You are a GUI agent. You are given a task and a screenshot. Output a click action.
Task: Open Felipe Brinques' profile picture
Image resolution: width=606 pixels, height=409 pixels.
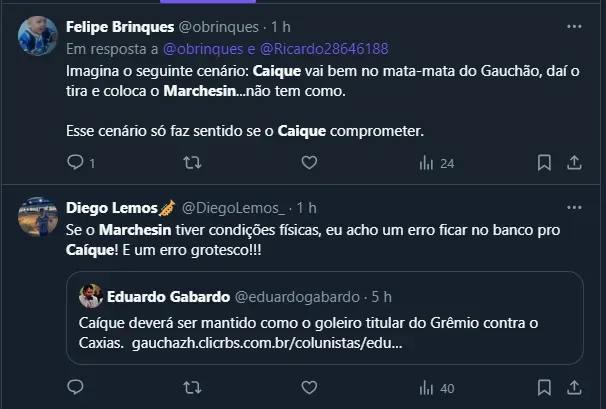37,35
